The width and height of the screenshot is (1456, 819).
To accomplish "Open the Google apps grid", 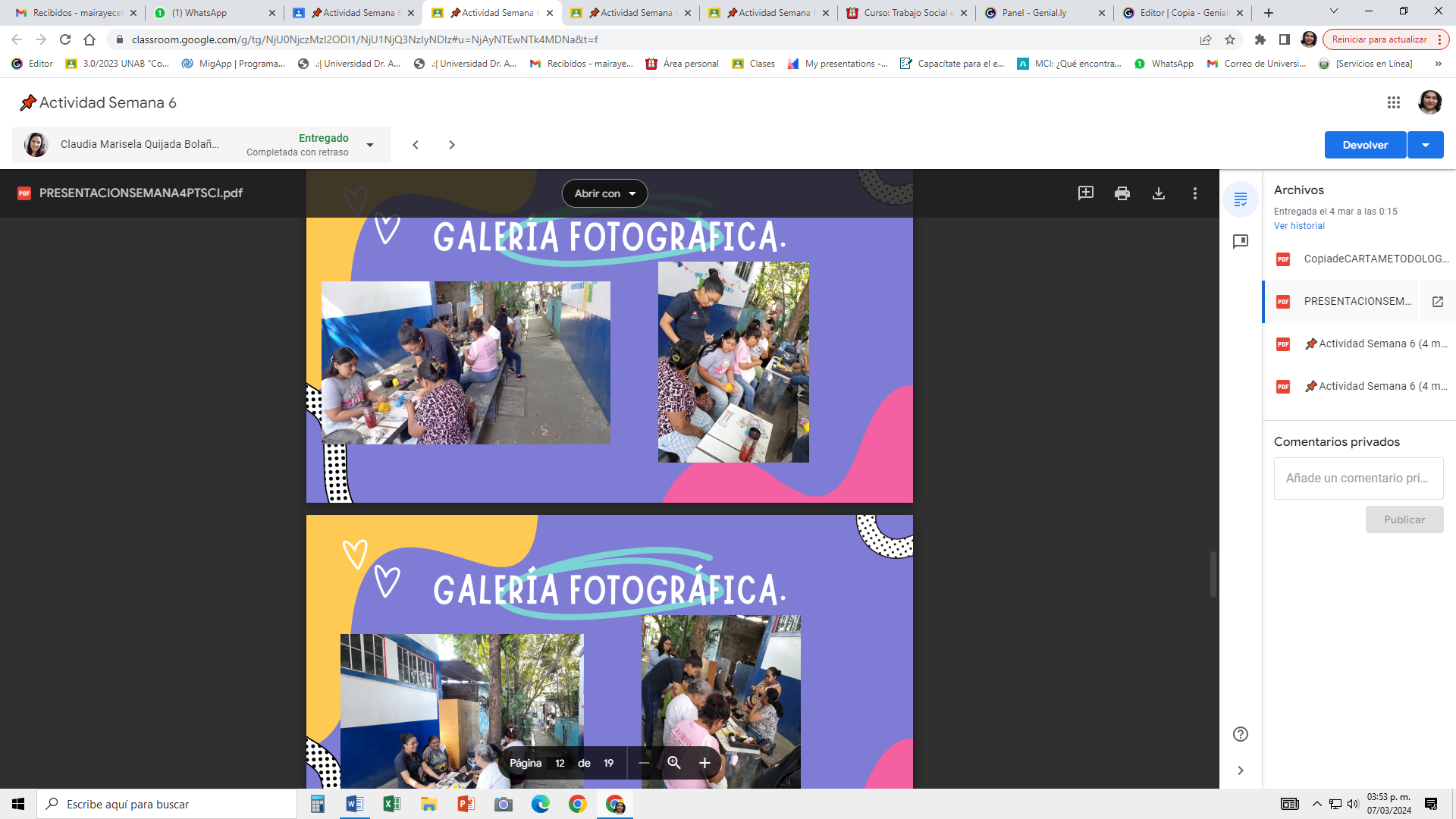I will [1393, 102].
